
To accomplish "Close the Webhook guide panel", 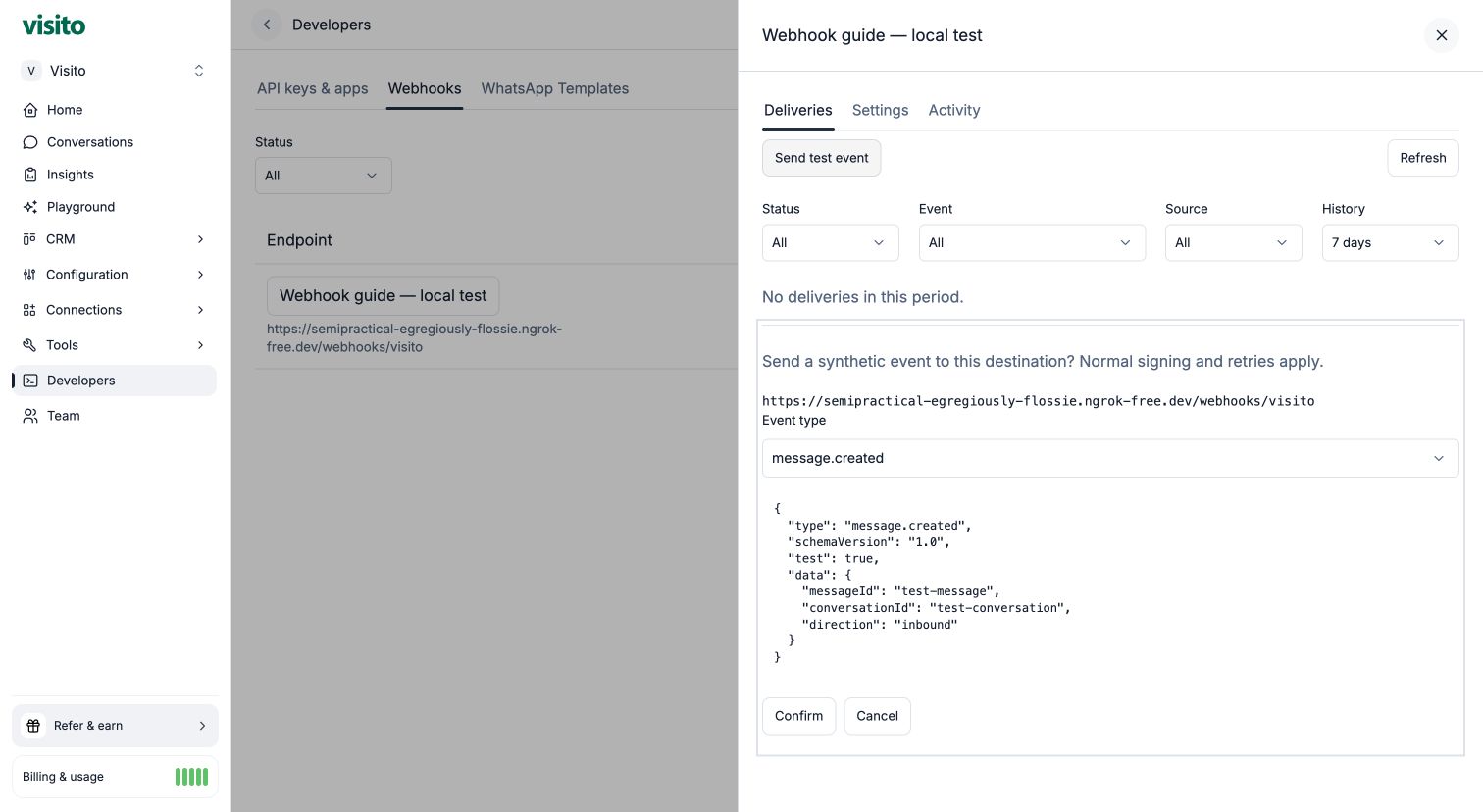I will pyautogui.click(x=1442, y=35).
